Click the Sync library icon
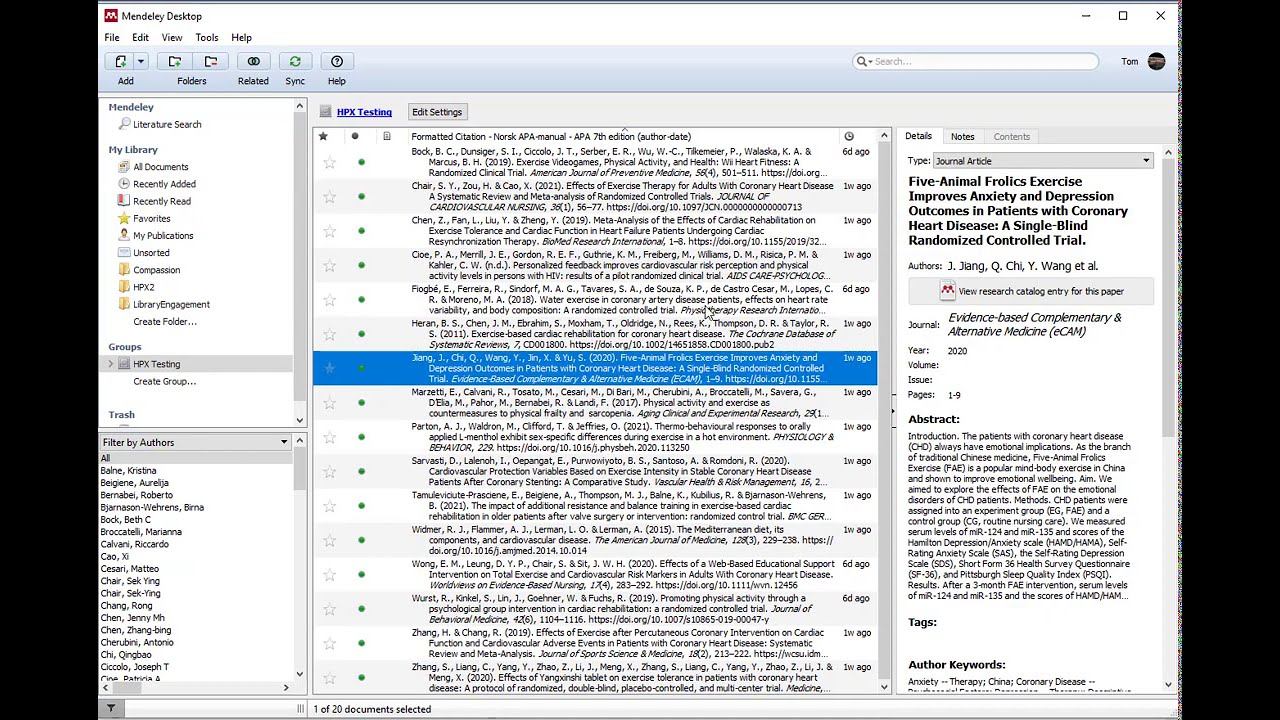This screenshot has height=720, width=1280. (x=295, y=61)
